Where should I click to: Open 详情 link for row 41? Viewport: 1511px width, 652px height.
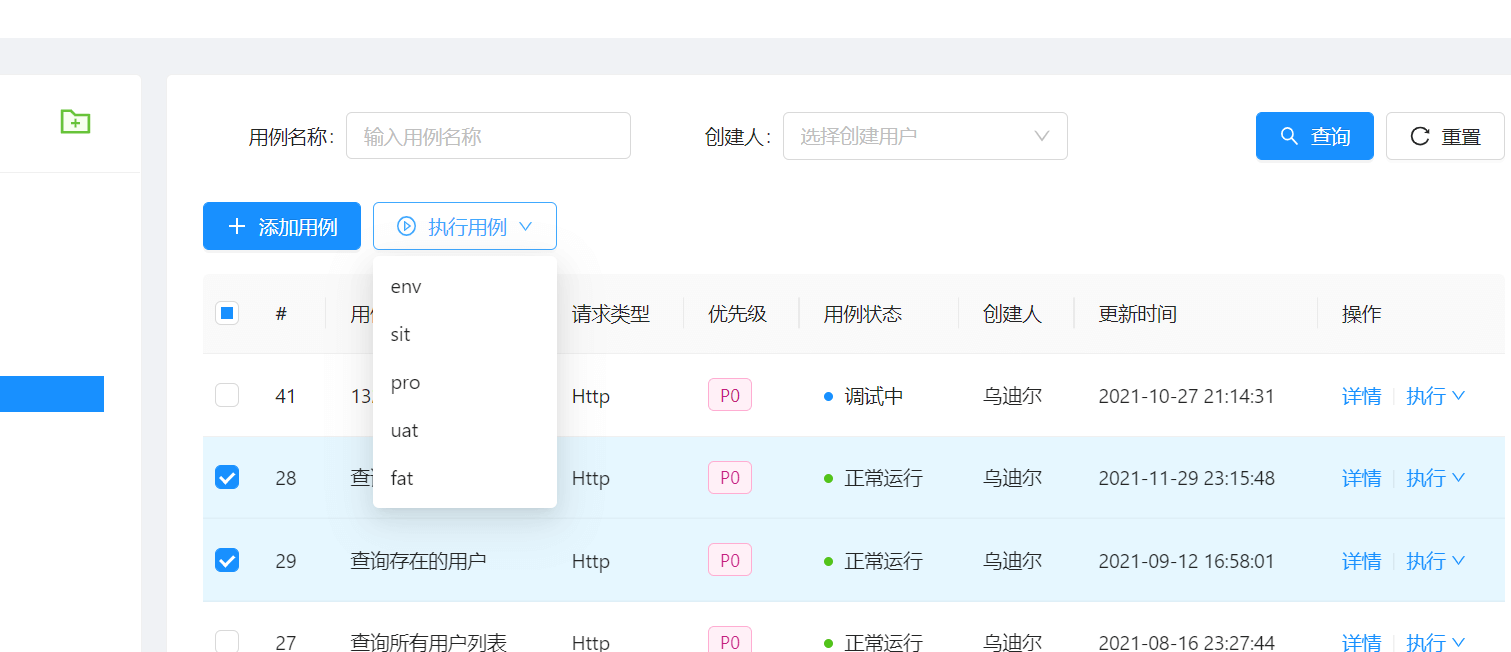point(1361,396)
